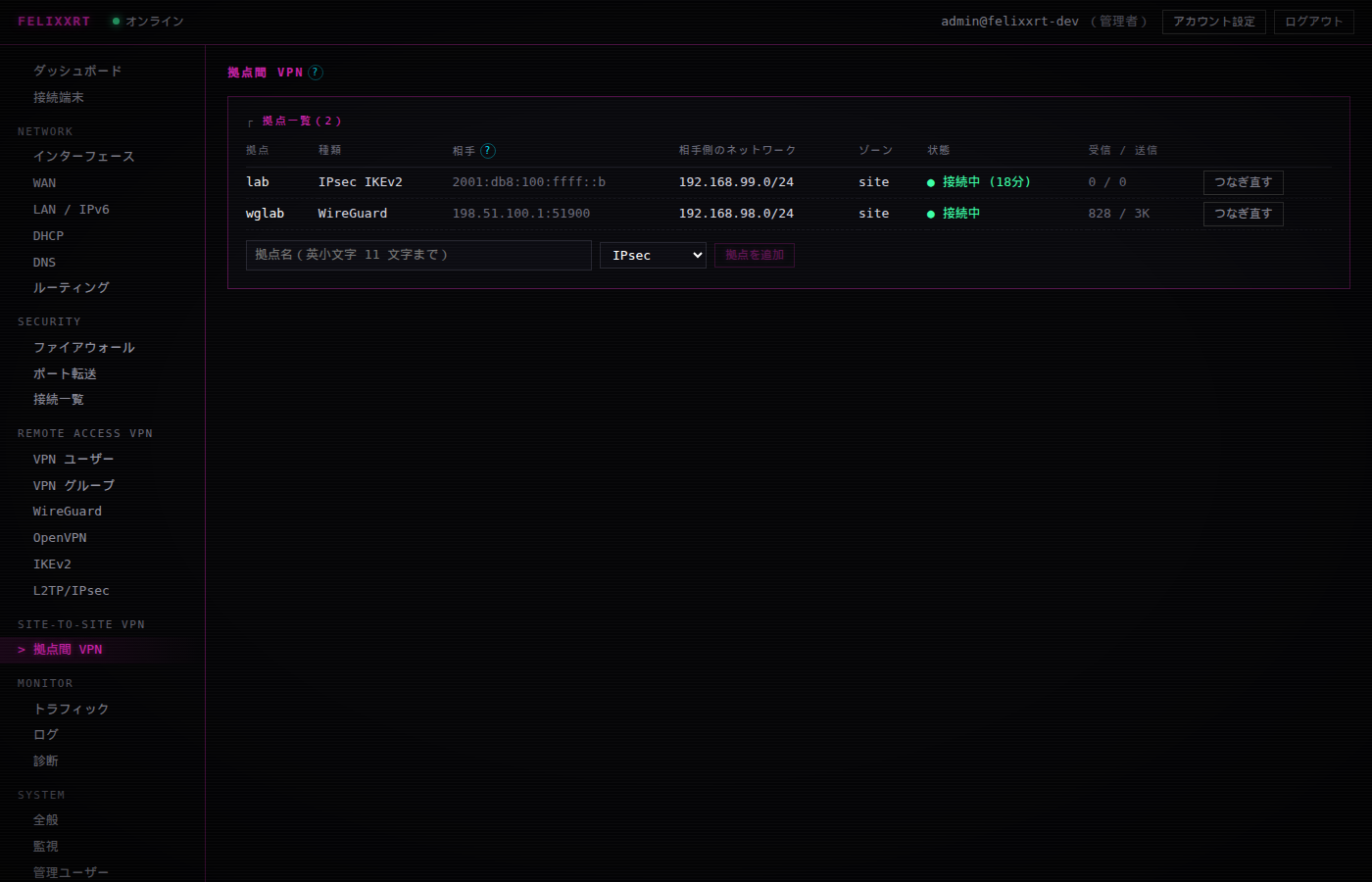Viewport: 1372px width, 882px height.
Task: Open トラフィック monitor page
Action: click(72, 709)
